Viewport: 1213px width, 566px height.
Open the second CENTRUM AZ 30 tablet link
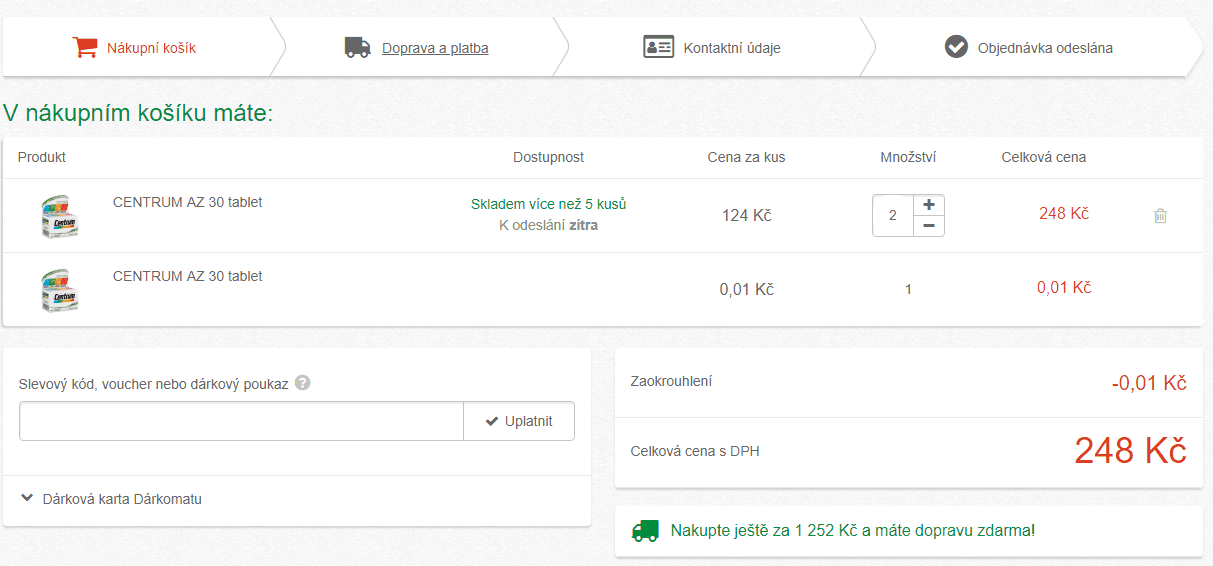(187, 276)
